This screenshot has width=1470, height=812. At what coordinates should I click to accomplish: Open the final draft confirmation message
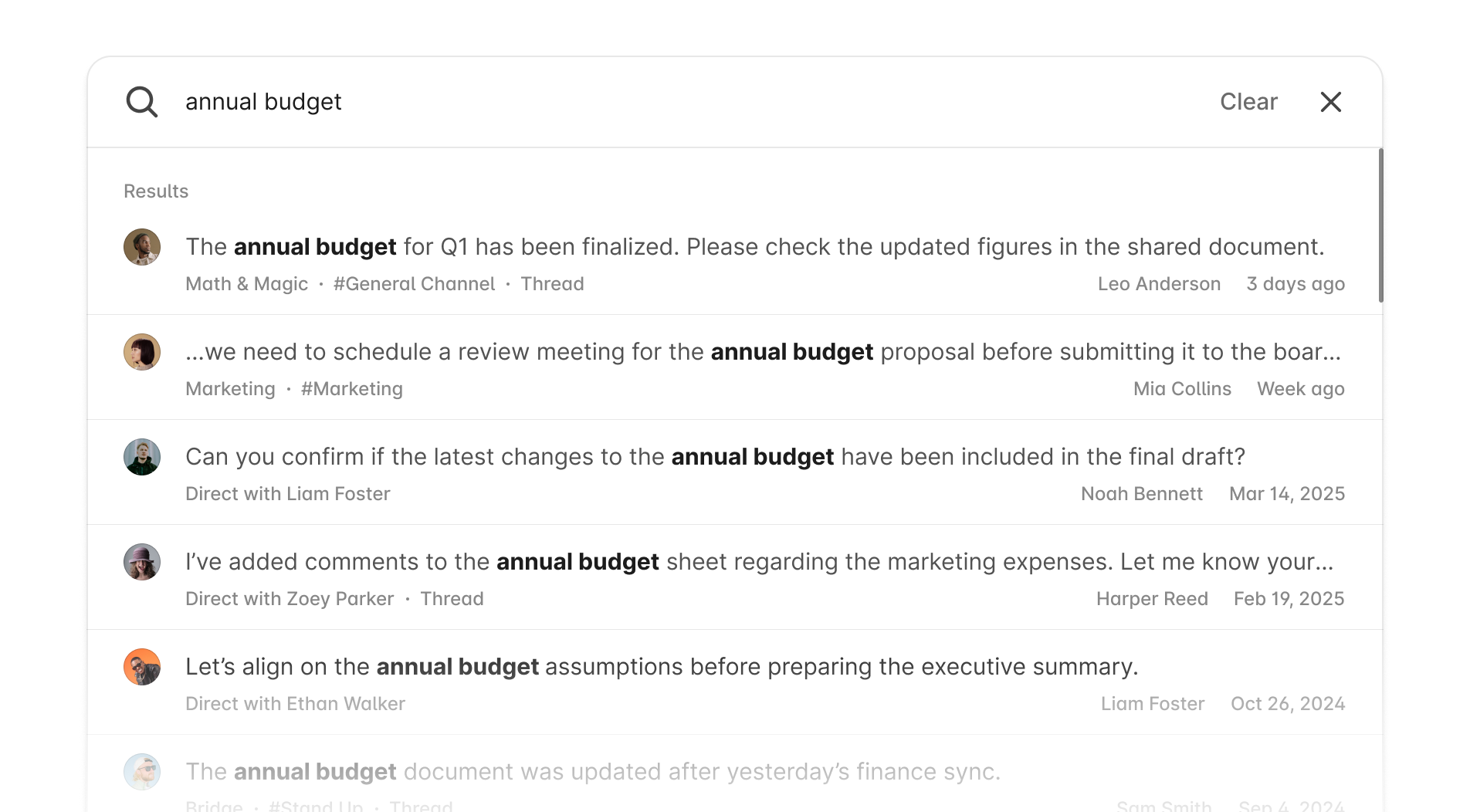coord(715,457)
